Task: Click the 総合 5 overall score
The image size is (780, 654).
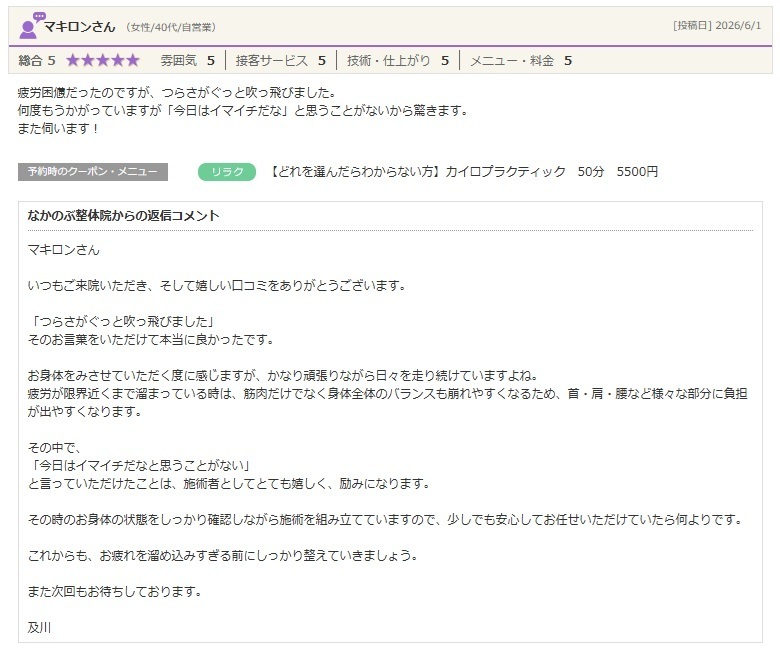Action: [x=37, y=61]
